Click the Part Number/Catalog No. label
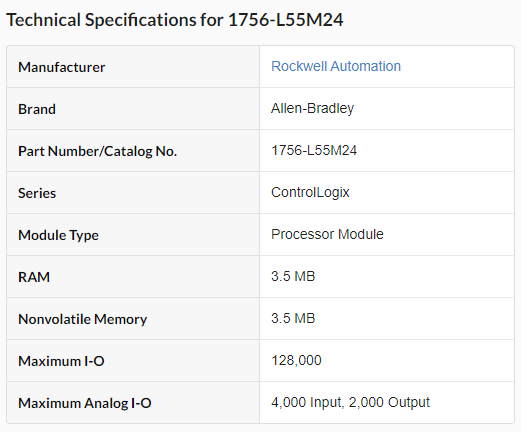Image resolution: width=521 pixels, height=432 pixels. [x=97, y=151]
